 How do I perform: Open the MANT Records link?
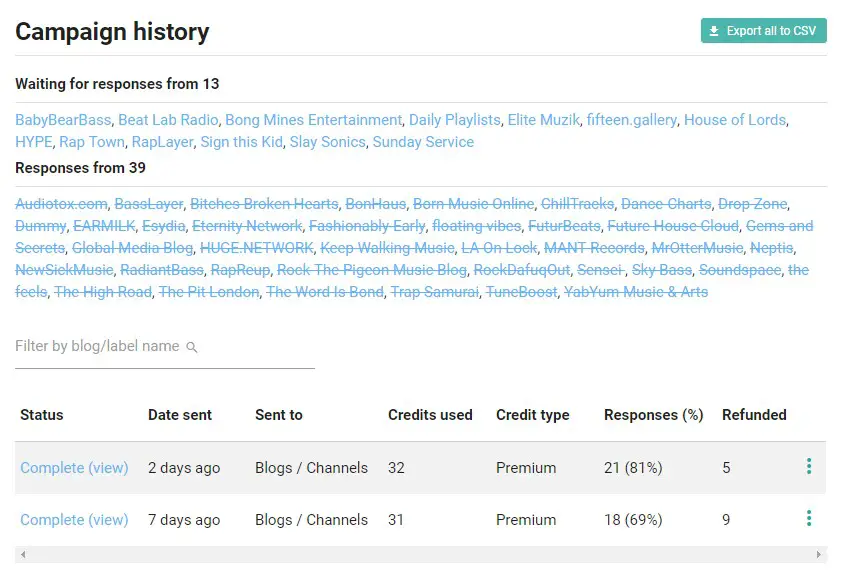[594, 247]
